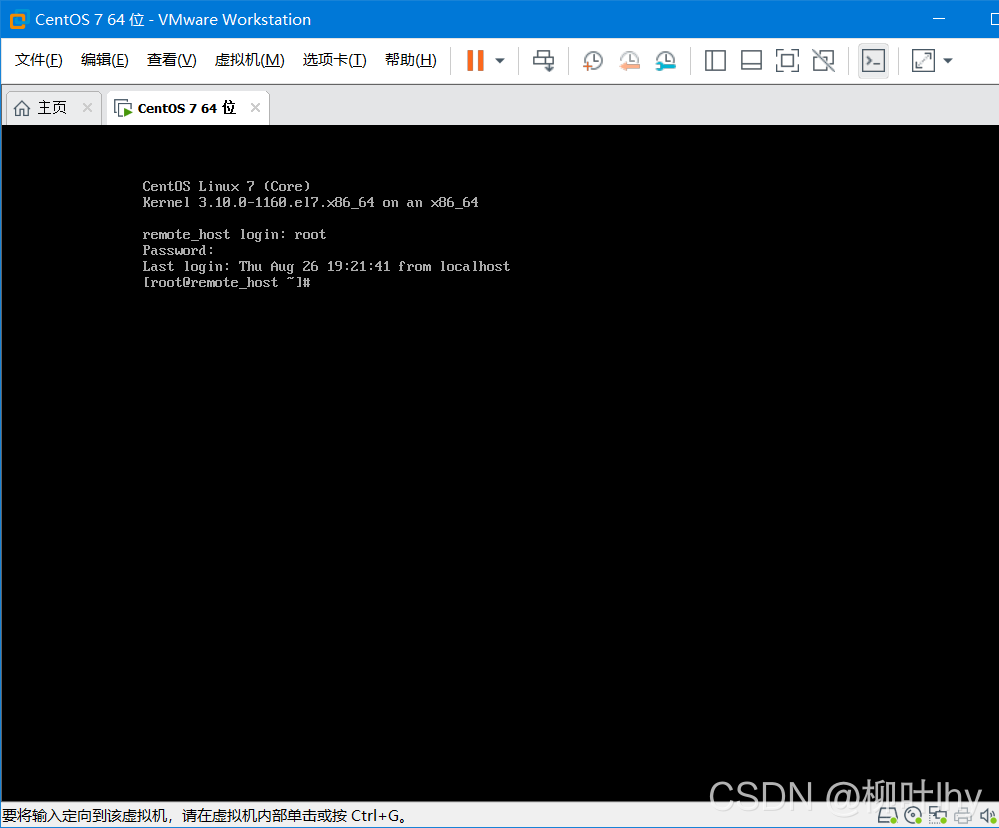Open the 编辑(E) menu
999x828 pixels.
click(104, 60)
